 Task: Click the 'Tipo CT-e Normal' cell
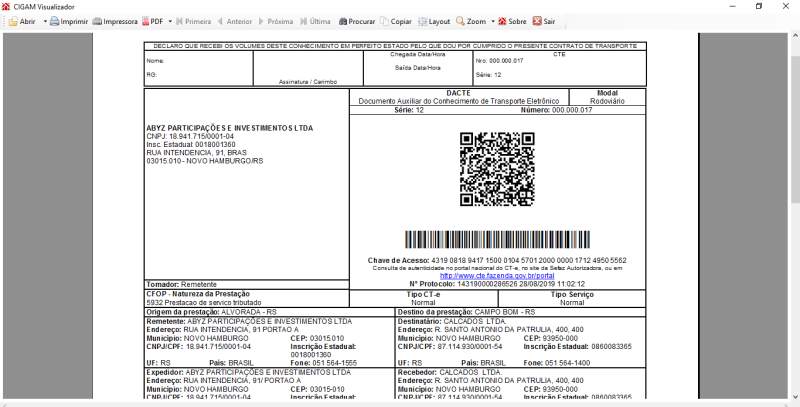point(423,298)
